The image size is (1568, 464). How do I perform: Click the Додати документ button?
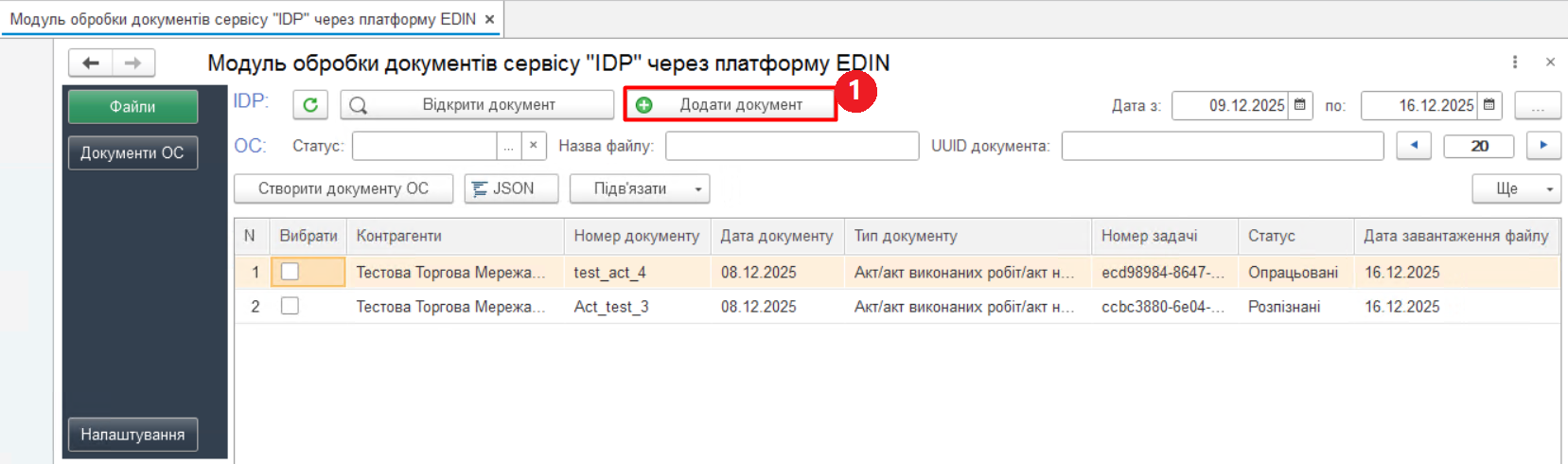pos(730,105)
